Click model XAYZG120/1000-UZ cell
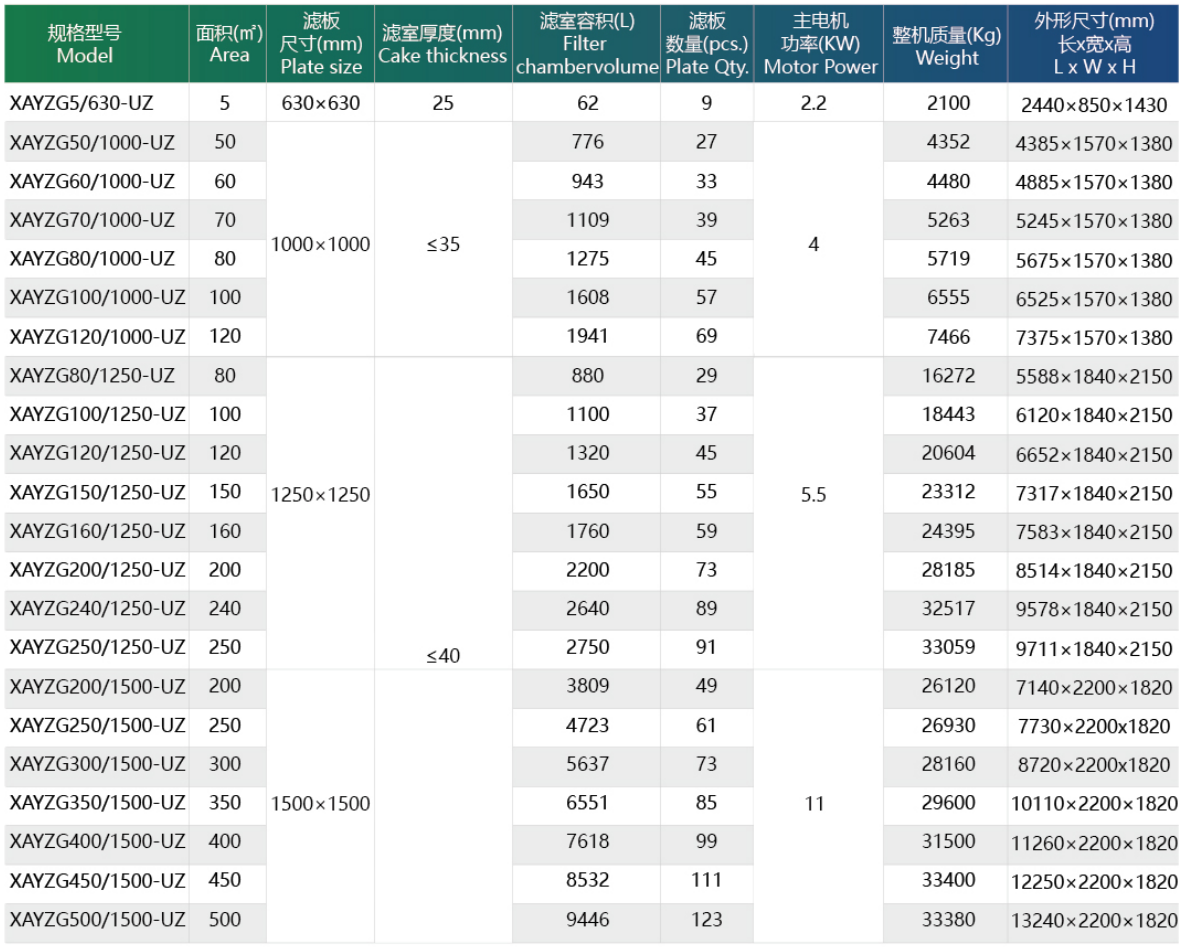The image size is (1184, 952). point(97,336)
